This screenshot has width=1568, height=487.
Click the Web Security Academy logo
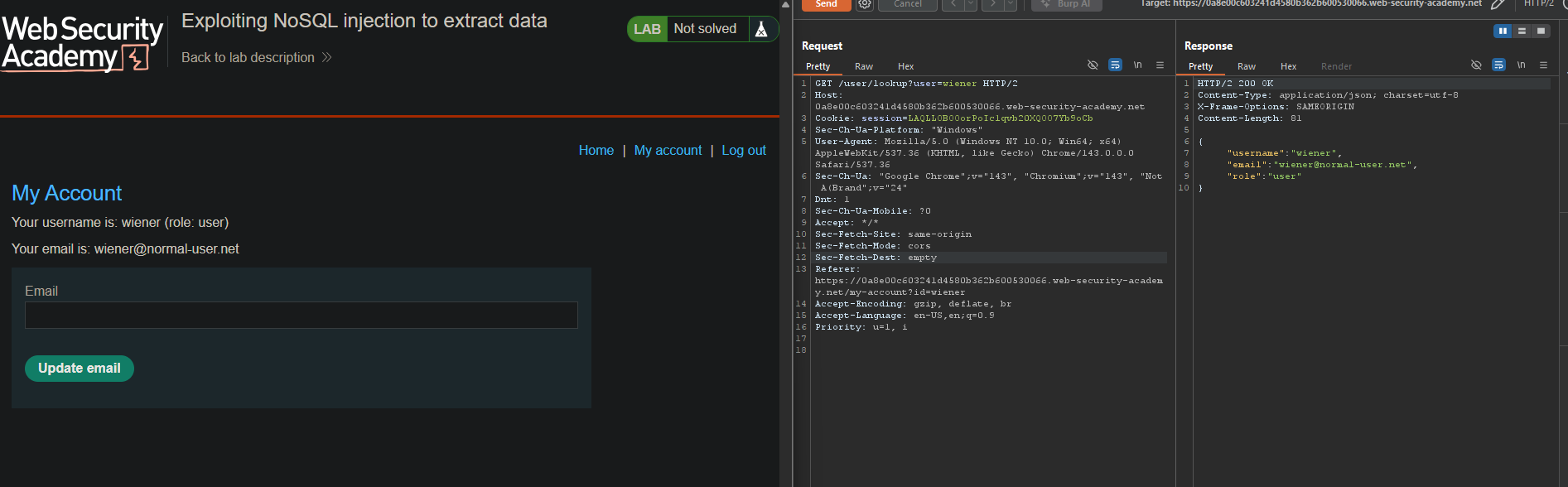pyautogui.click(x=82, y=43)
